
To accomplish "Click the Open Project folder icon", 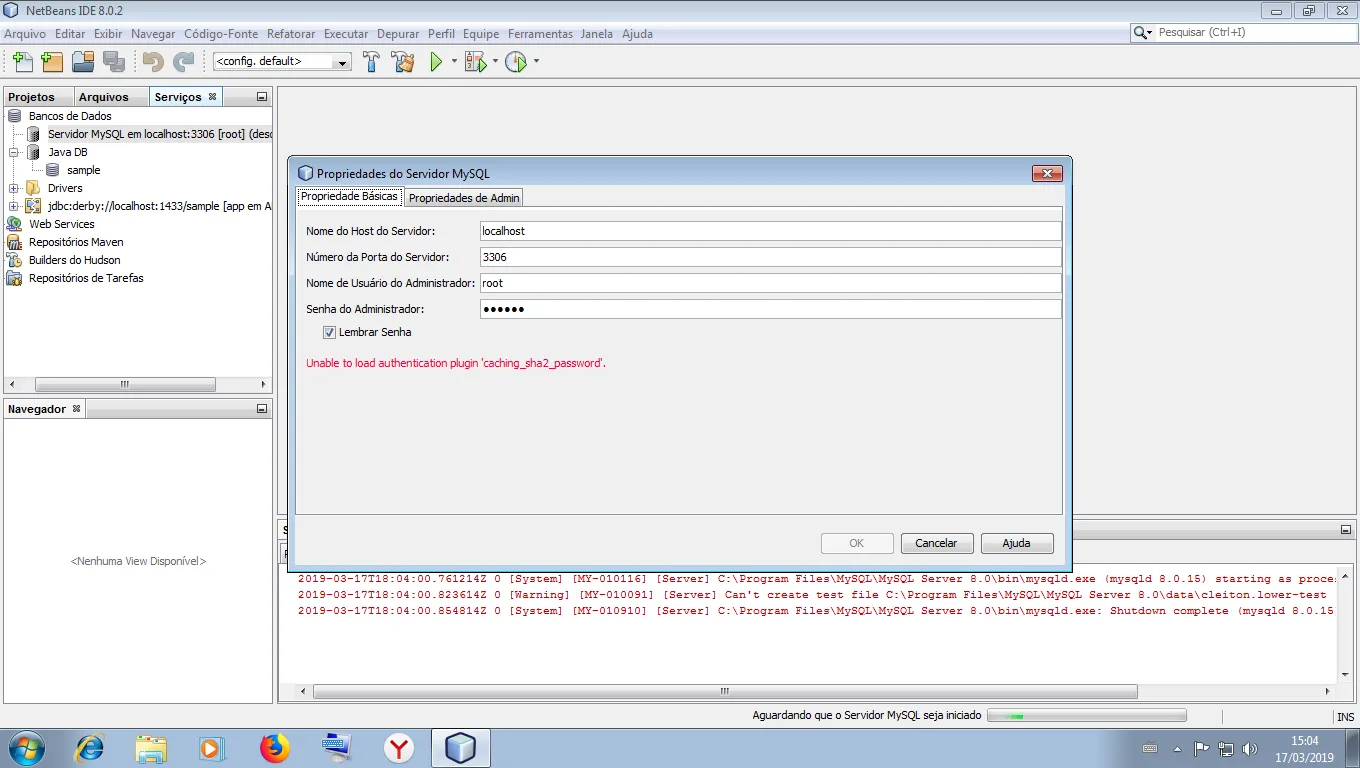I will pyautogui.click(x=83, y=62).
